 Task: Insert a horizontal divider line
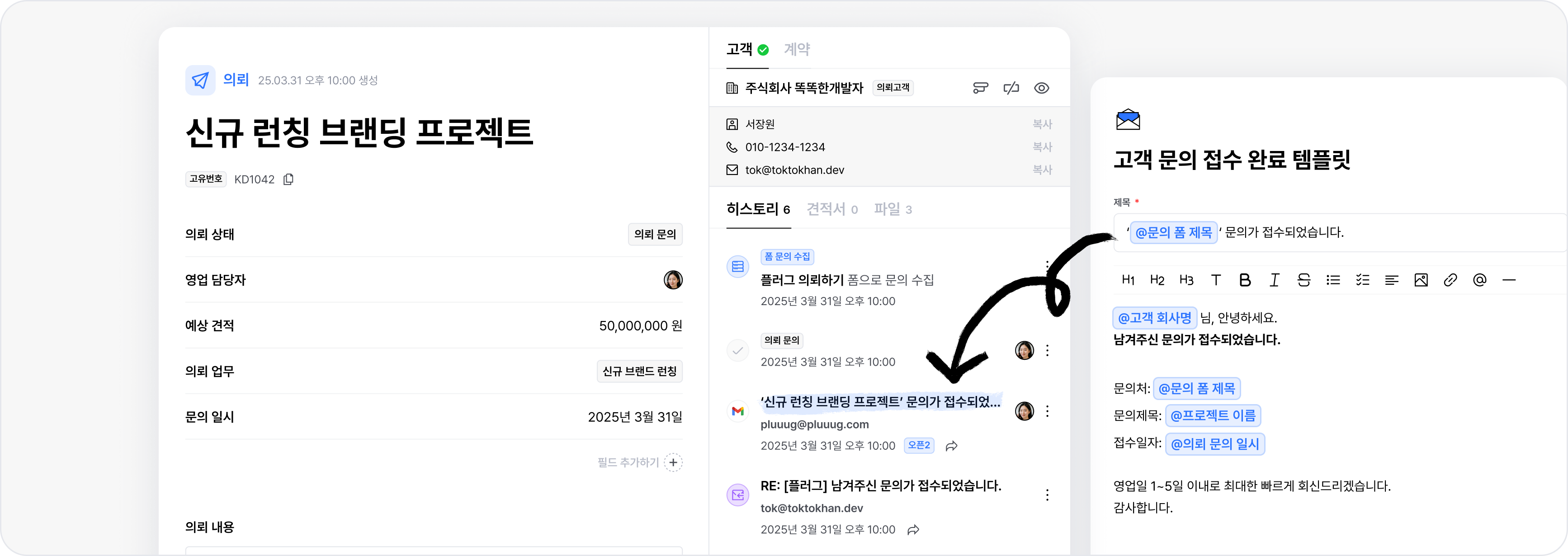(1508, 280)
